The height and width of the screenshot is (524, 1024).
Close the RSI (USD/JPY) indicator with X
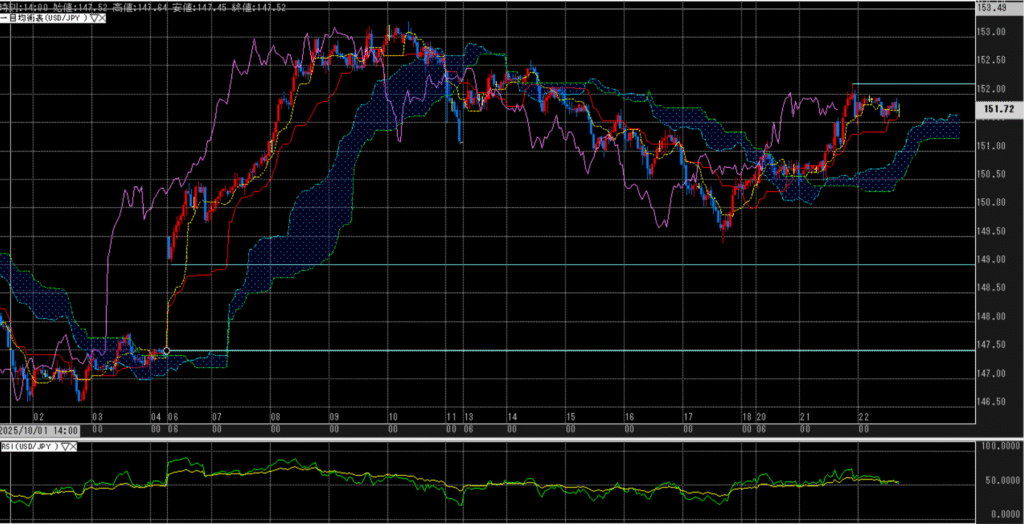point(75,446)
